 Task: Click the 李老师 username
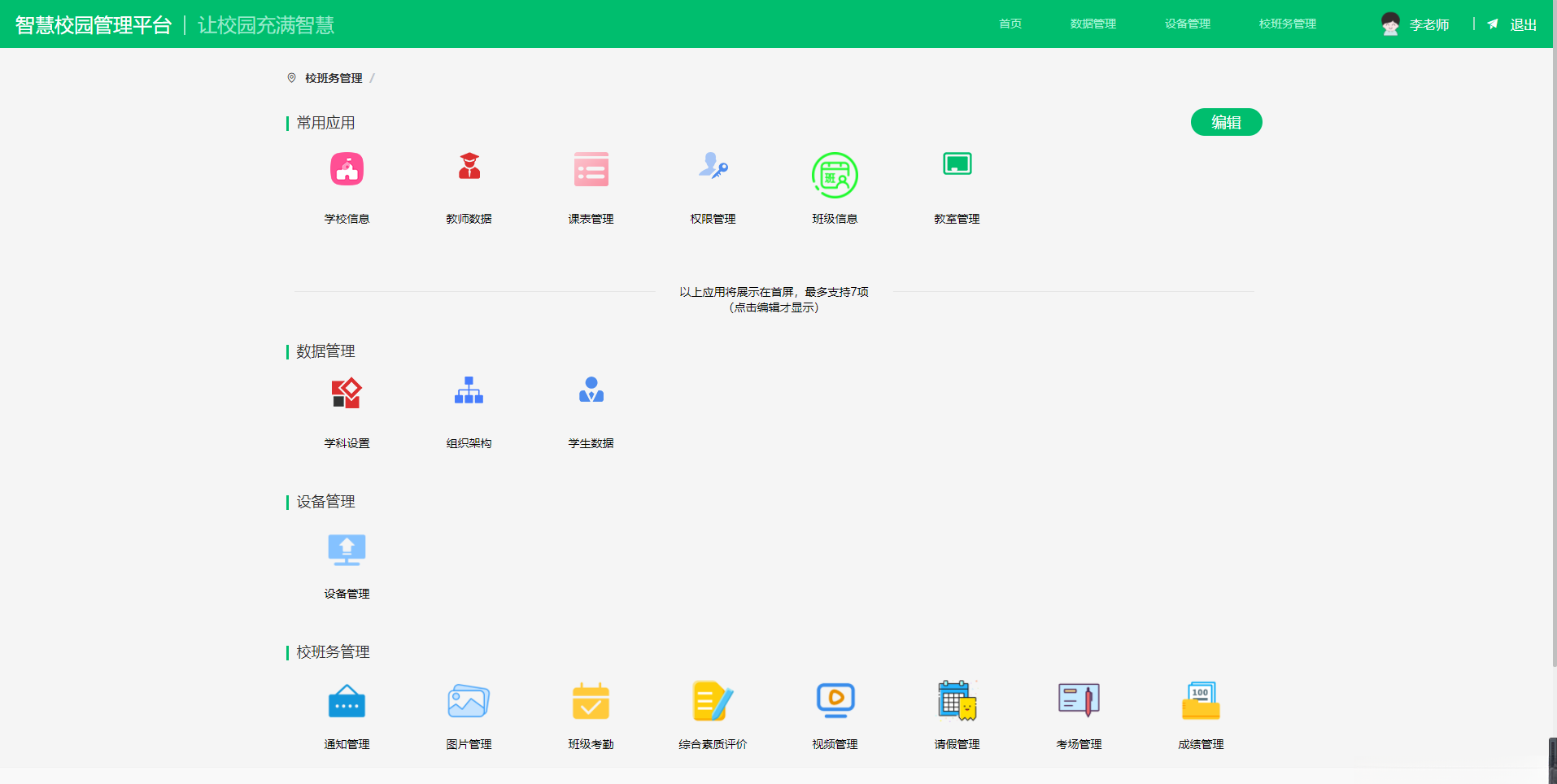pyautogui.click(x=1429, y=25)
